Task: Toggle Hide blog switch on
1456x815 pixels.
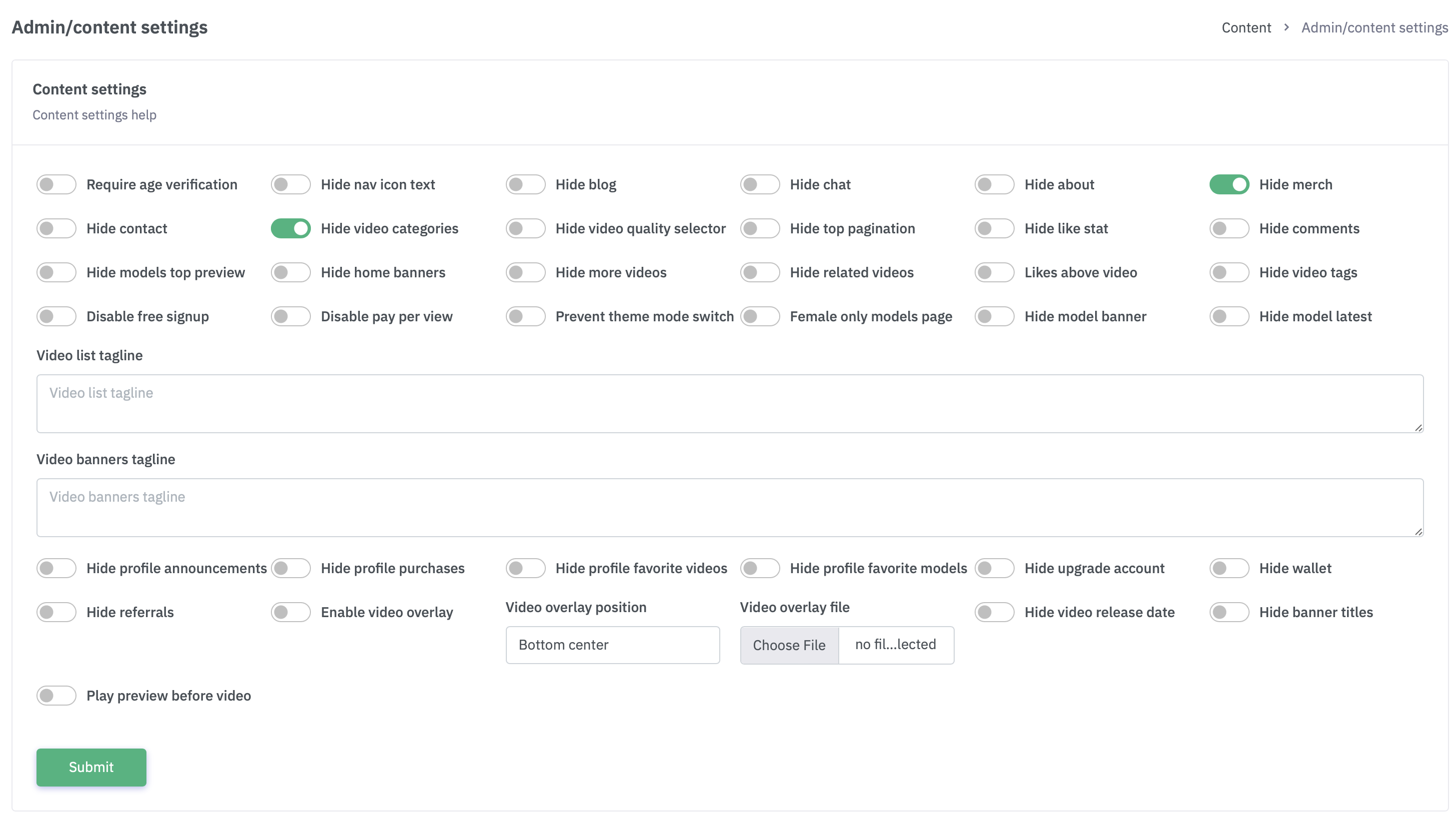Action: [x=525, y=184]
